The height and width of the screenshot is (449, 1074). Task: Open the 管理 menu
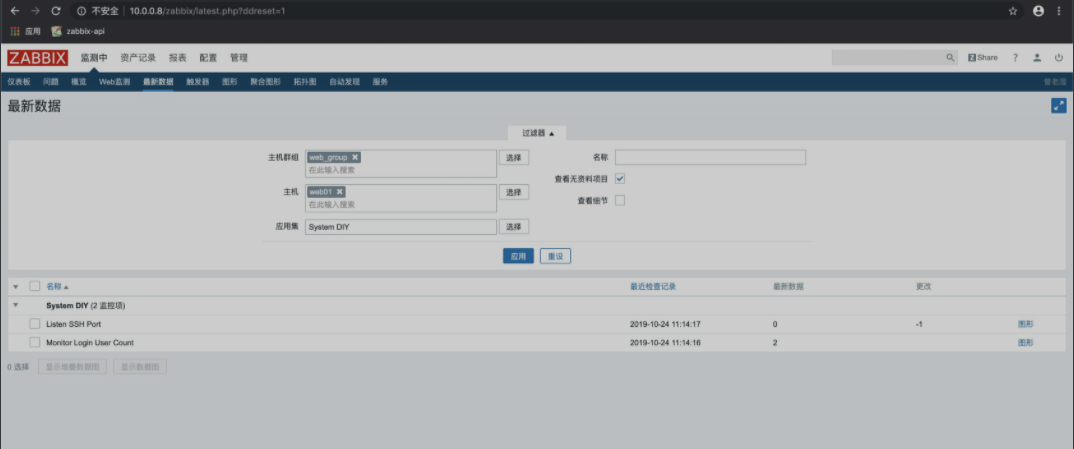coord(239,58)
